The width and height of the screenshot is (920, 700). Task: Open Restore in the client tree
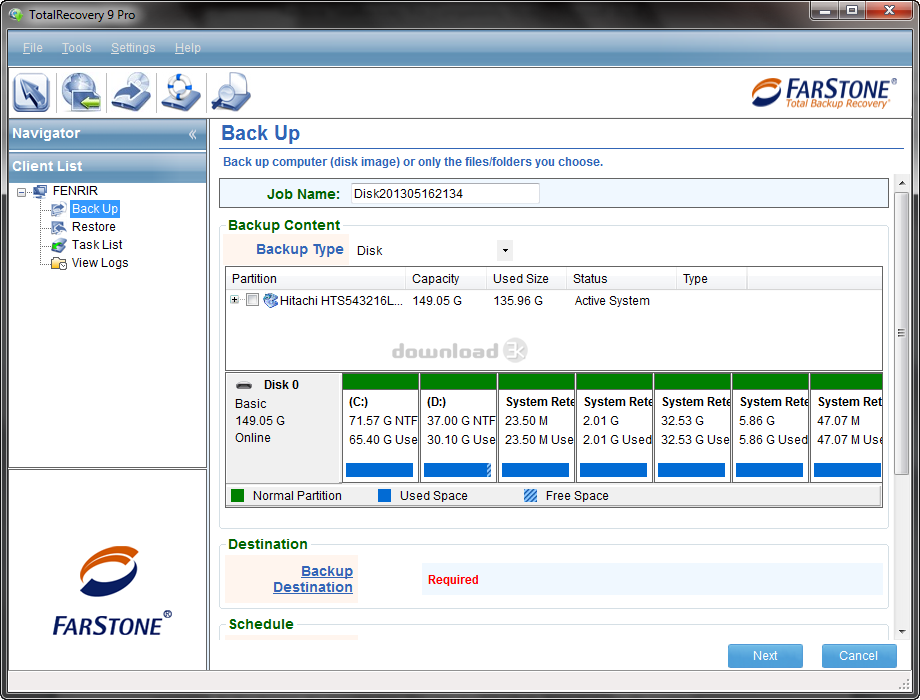pyautogui.click(x=93, y=227)
